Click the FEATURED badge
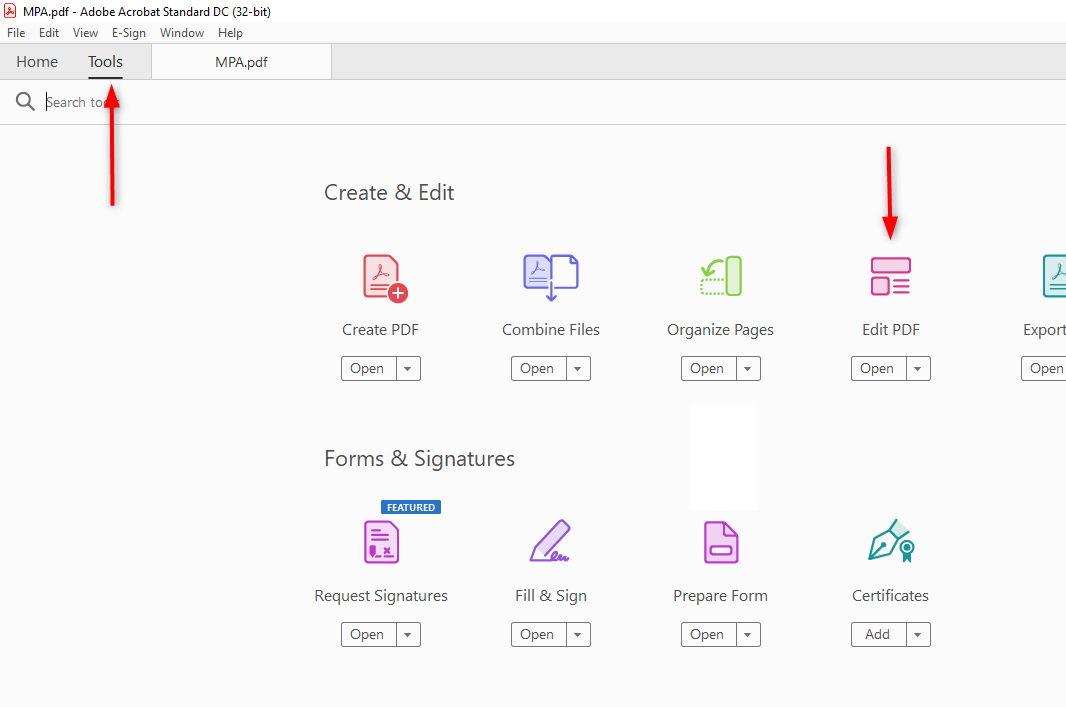This screenshot has width=1066, height=707. [411, 507]
